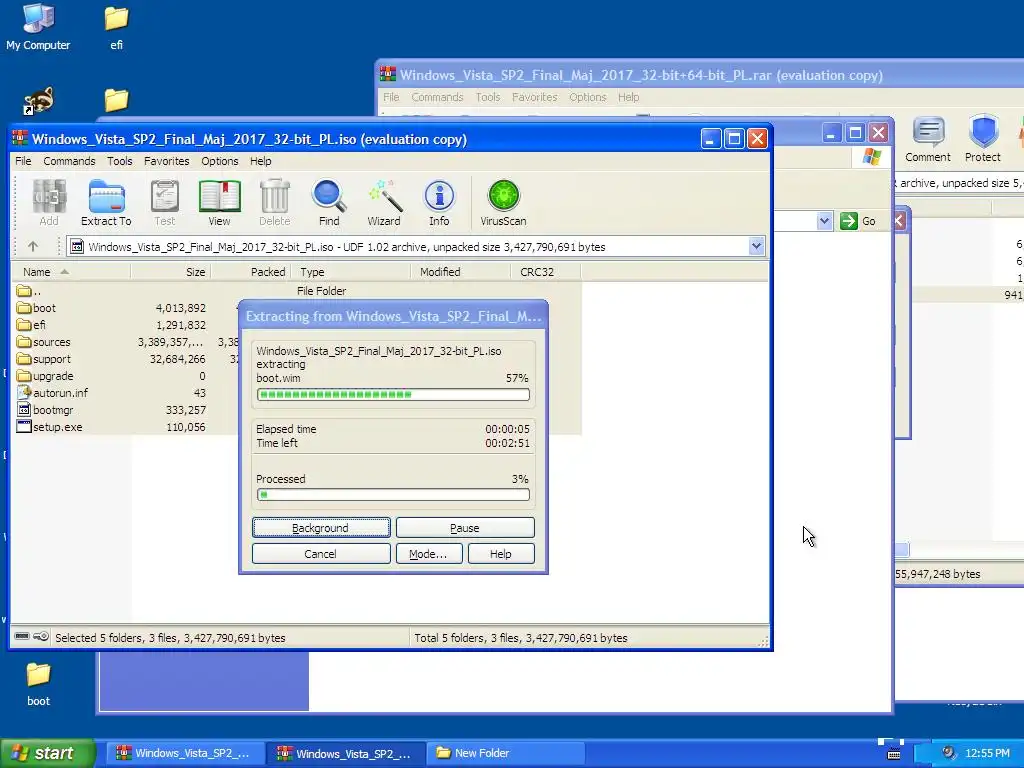Go up one level with the arrow icon

click(33, 247)
